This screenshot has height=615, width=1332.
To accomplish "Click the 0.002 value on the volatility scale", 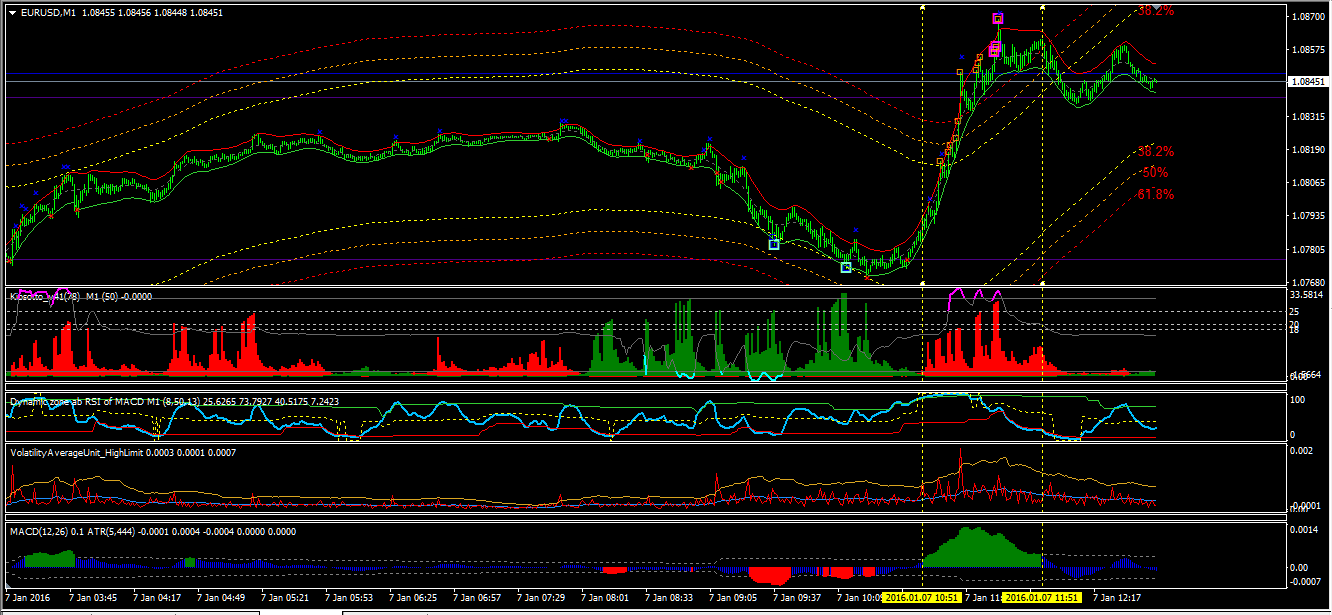I will (x=1304, y=452).
